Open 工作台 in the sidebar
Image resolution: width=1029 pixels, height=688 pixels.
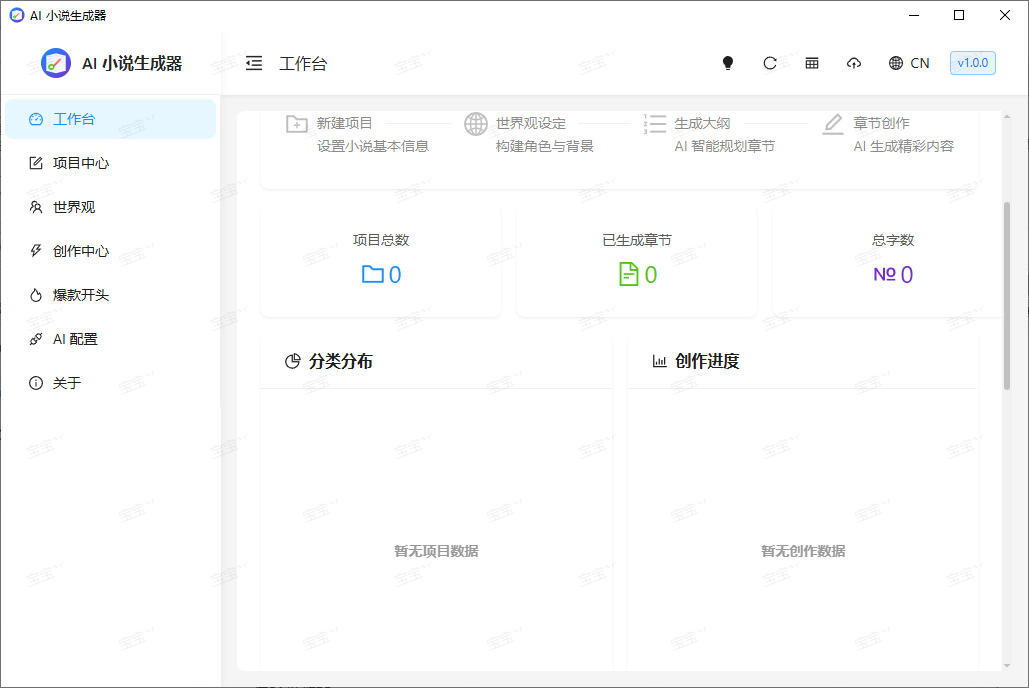click(110, 119)
